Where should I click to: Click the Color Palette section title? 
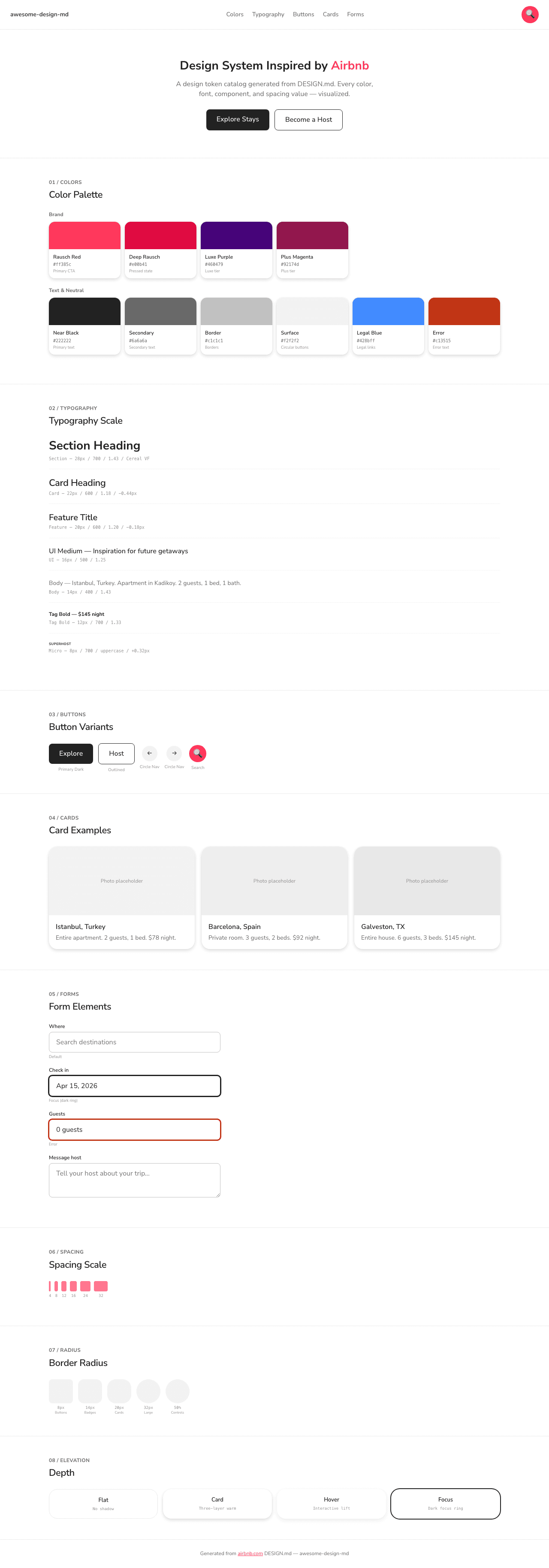pyautogui.click(x=75, y=195)
